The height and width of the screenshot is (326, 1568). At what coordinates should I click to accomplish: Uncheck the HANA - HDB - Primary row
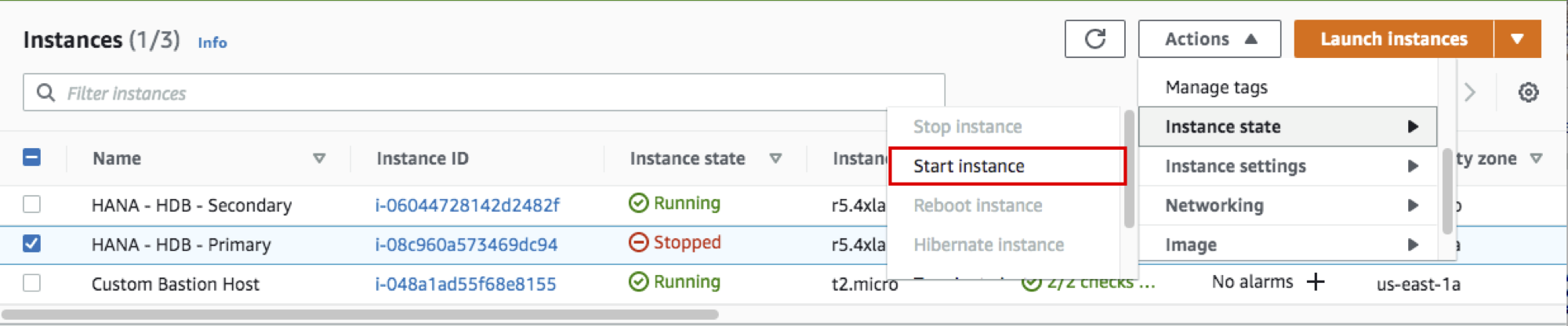coord(32,244)
